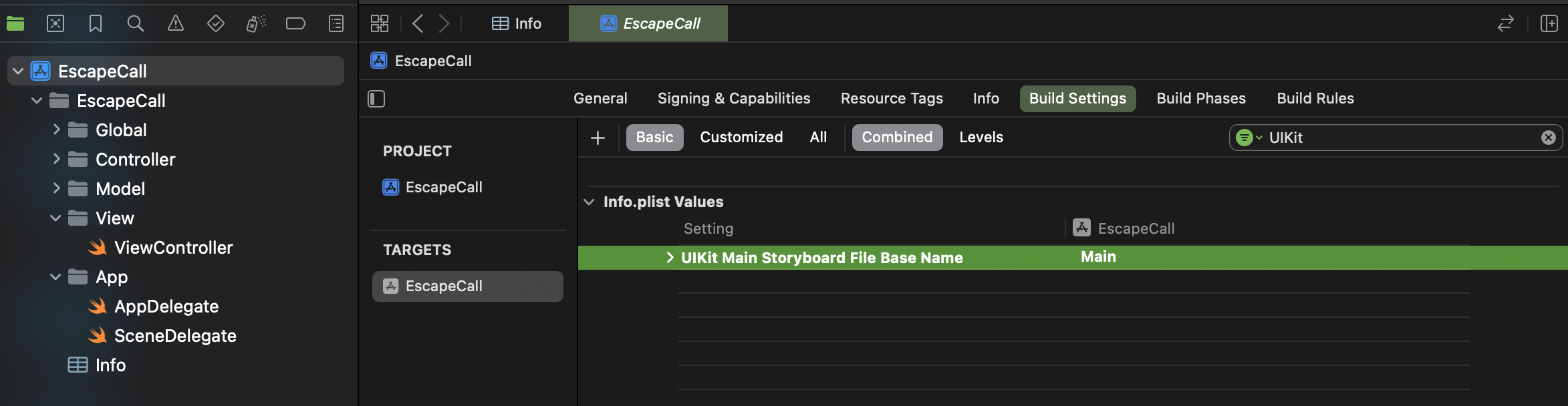Add an editor on the right
The width and height of the screenshot is (1568, 406).
1549,24
